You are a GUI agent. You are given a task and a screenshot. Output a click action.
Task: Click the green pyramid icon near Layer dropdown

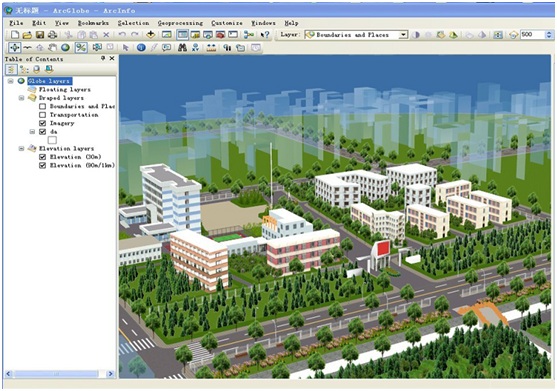click(453, 35)
